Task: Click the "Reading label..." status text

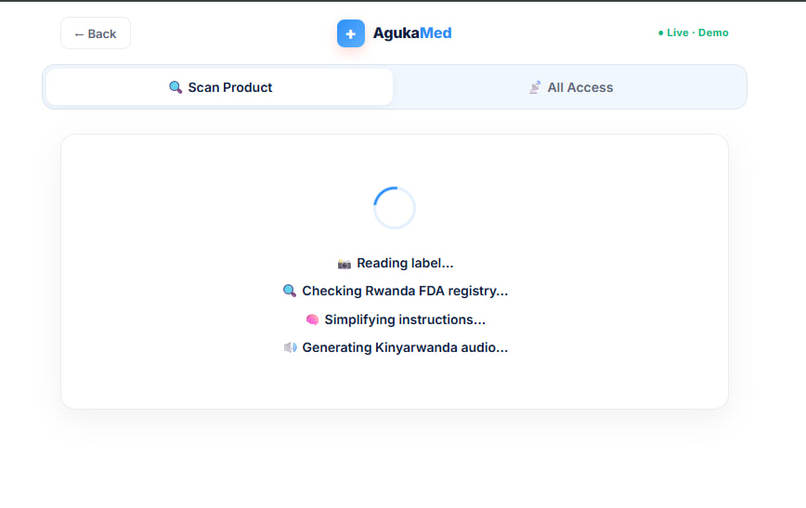Action: pos(405,263)
